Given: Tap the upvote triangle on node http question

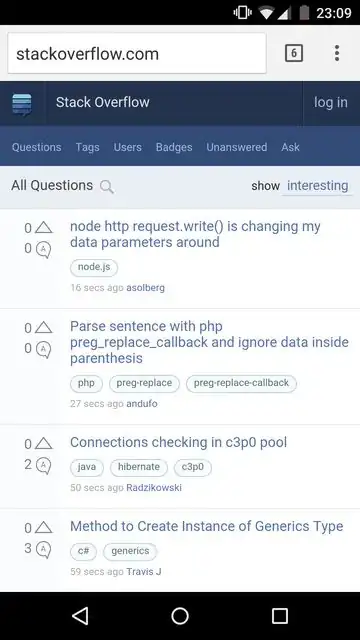Looking at the screenshot, I should point(44,228).
